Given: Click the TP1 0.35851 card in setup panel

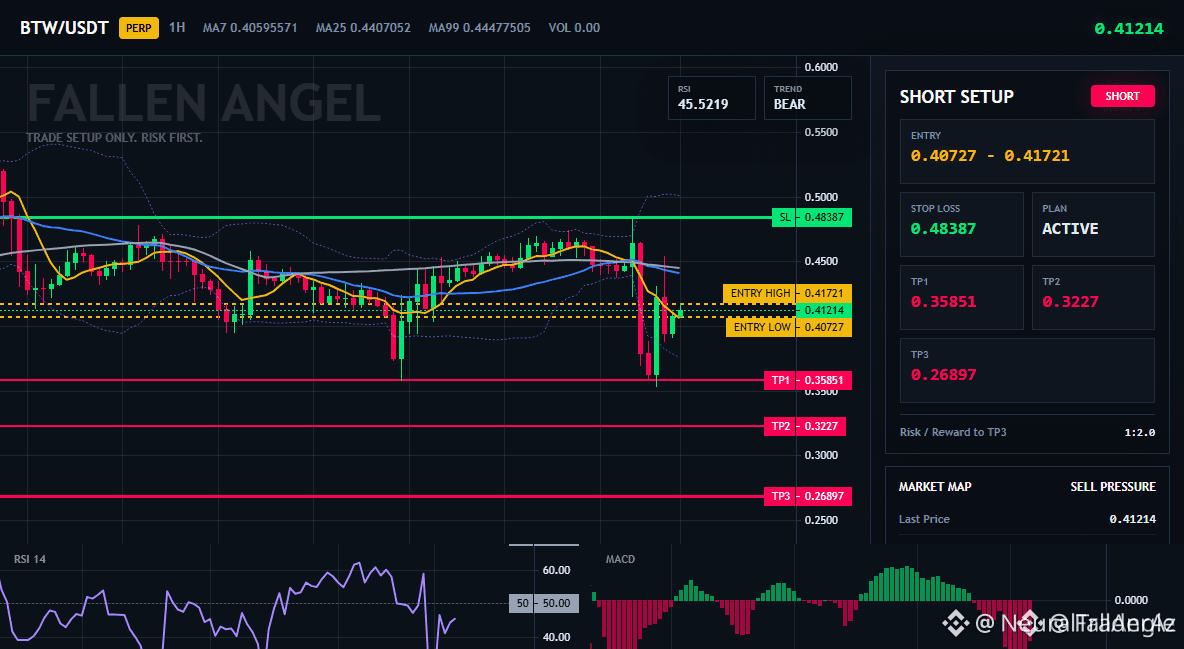Looking at the screenshot, I should pyautogui.click(x=961, y=297).
